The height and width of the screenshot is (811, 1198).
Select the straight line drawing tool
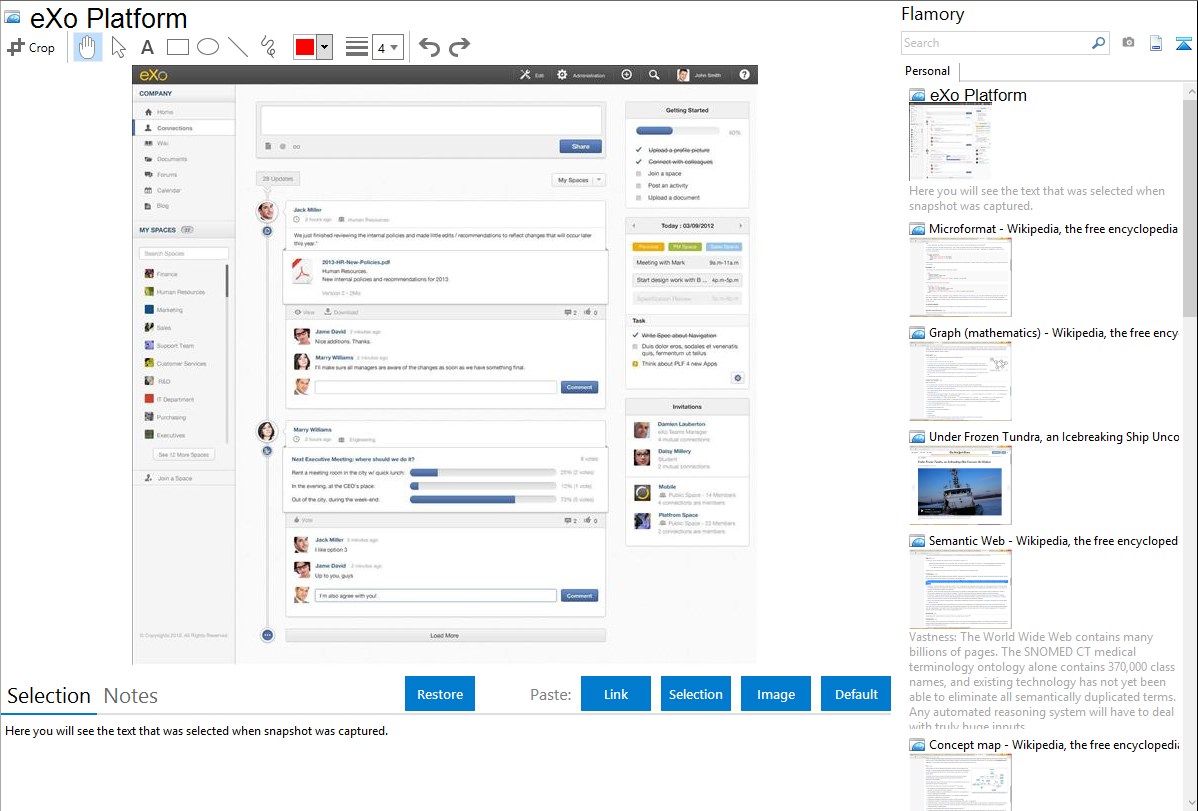pos(238,47)
